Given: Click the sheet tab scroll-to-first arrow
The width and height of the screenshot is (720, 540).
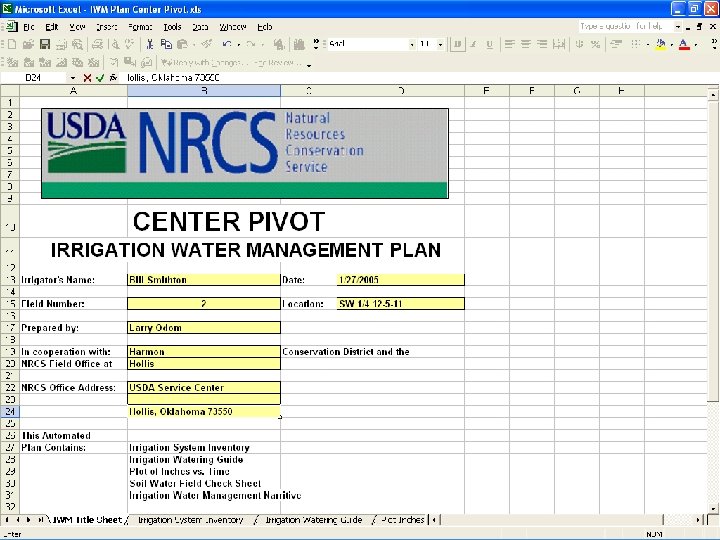Looking at the screenshot, I should pyautogui.click(x=6, y=520).
